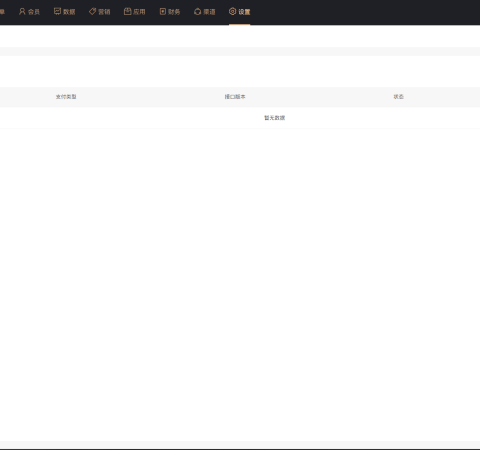Click the 营销 tag icon
The image size is (480, 450).
click(92, 11)
